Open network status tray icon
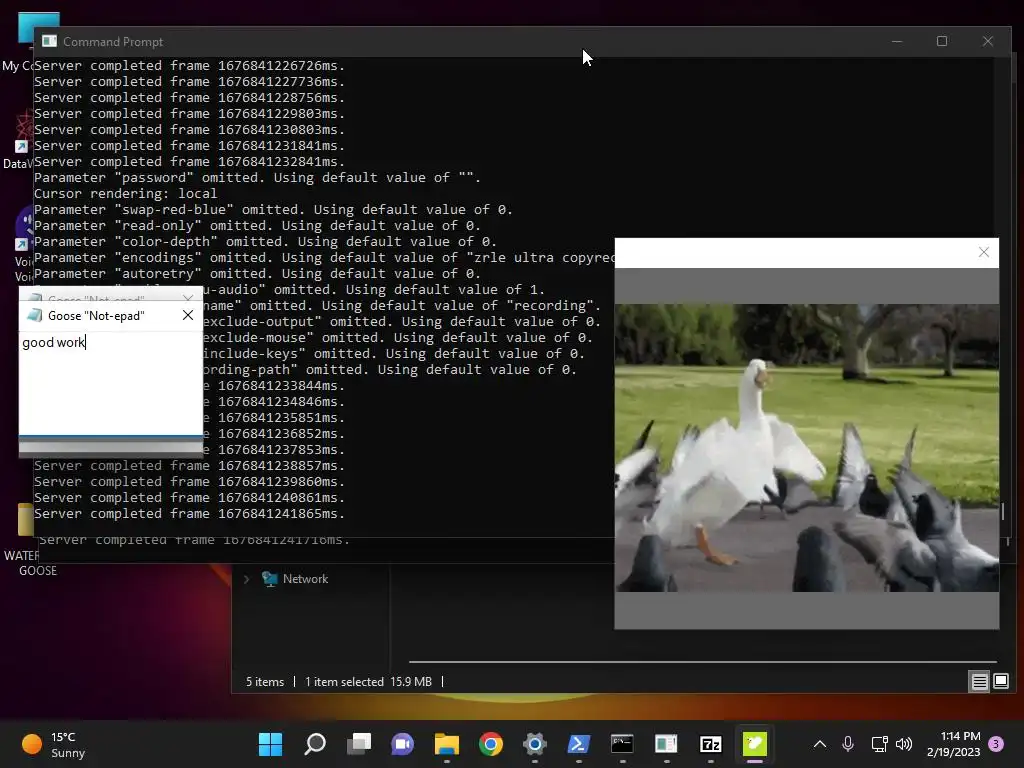Viewport: 1024px width, 768px height. [x=879, y=744]
